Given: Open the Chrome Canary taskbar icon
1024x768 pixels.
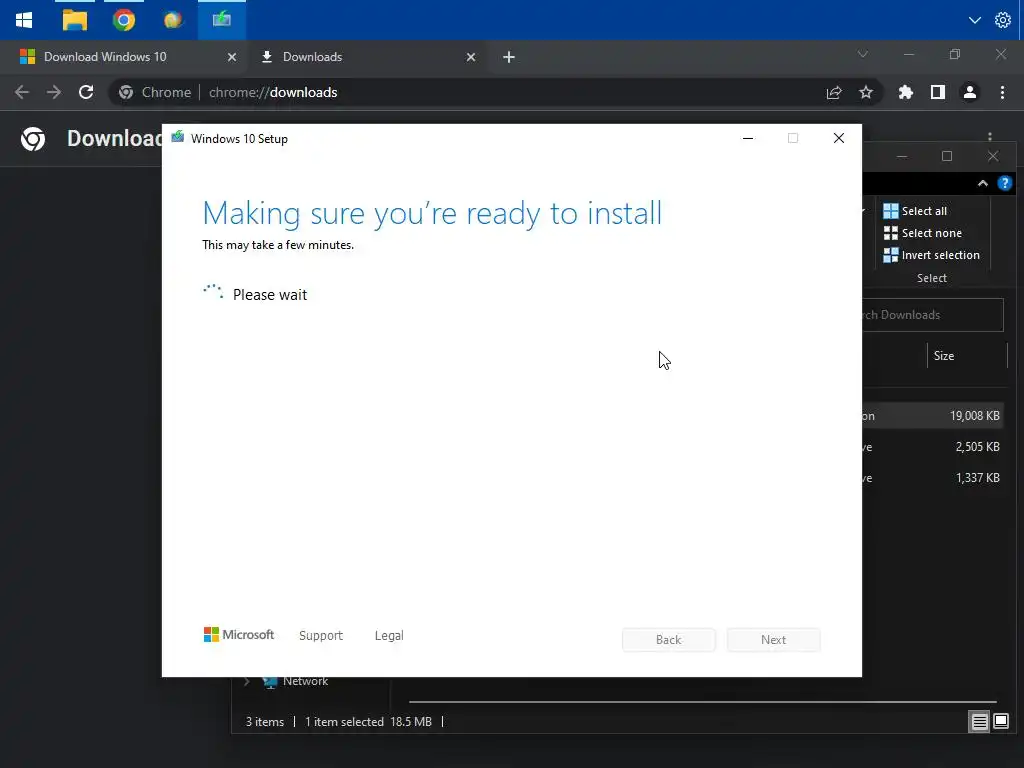Looking at the screenshot, I should pyautogui.click(x=172, y=20).
